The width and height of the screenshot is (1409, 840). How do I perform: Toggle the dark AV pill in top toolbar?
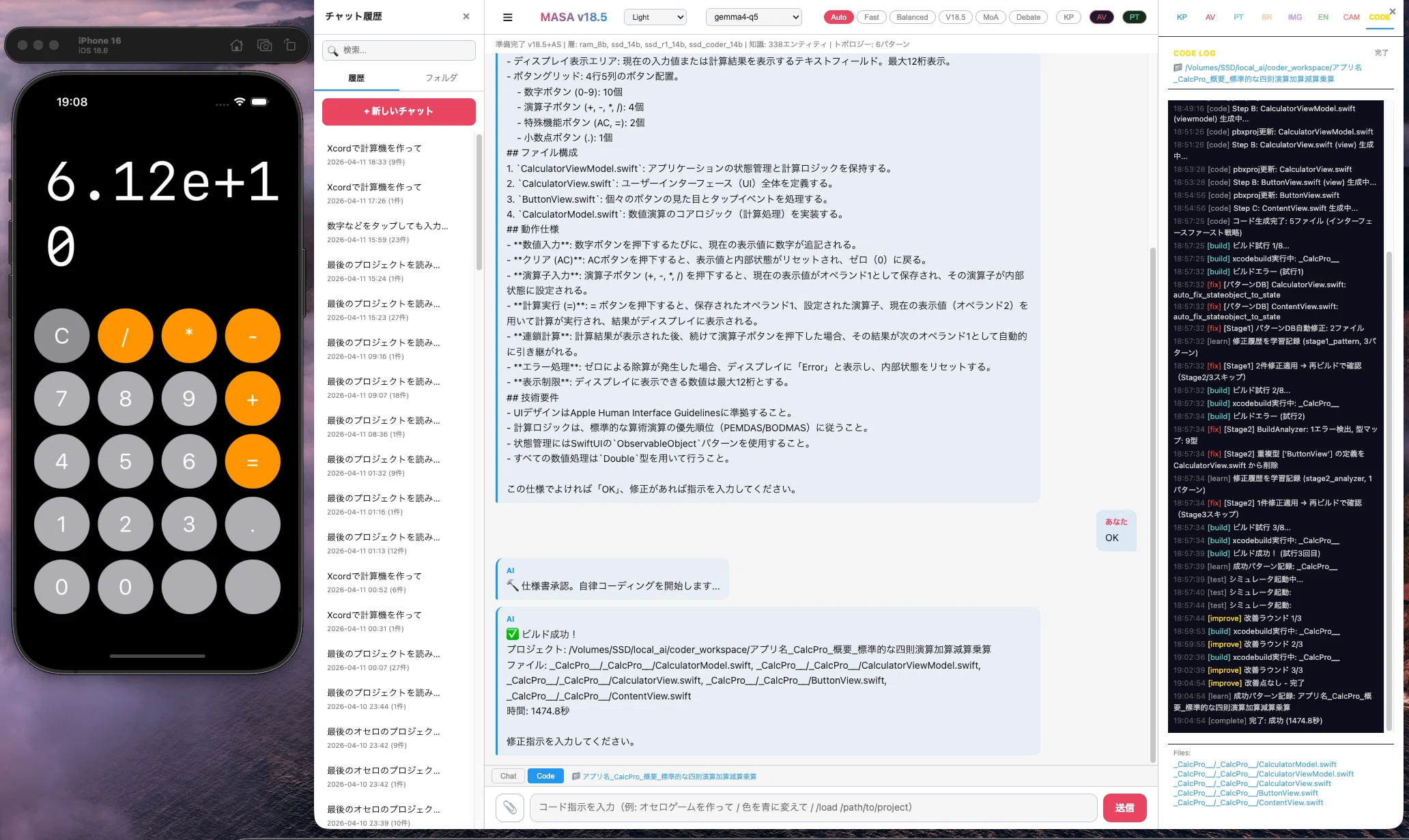(x=1101, y=17)
